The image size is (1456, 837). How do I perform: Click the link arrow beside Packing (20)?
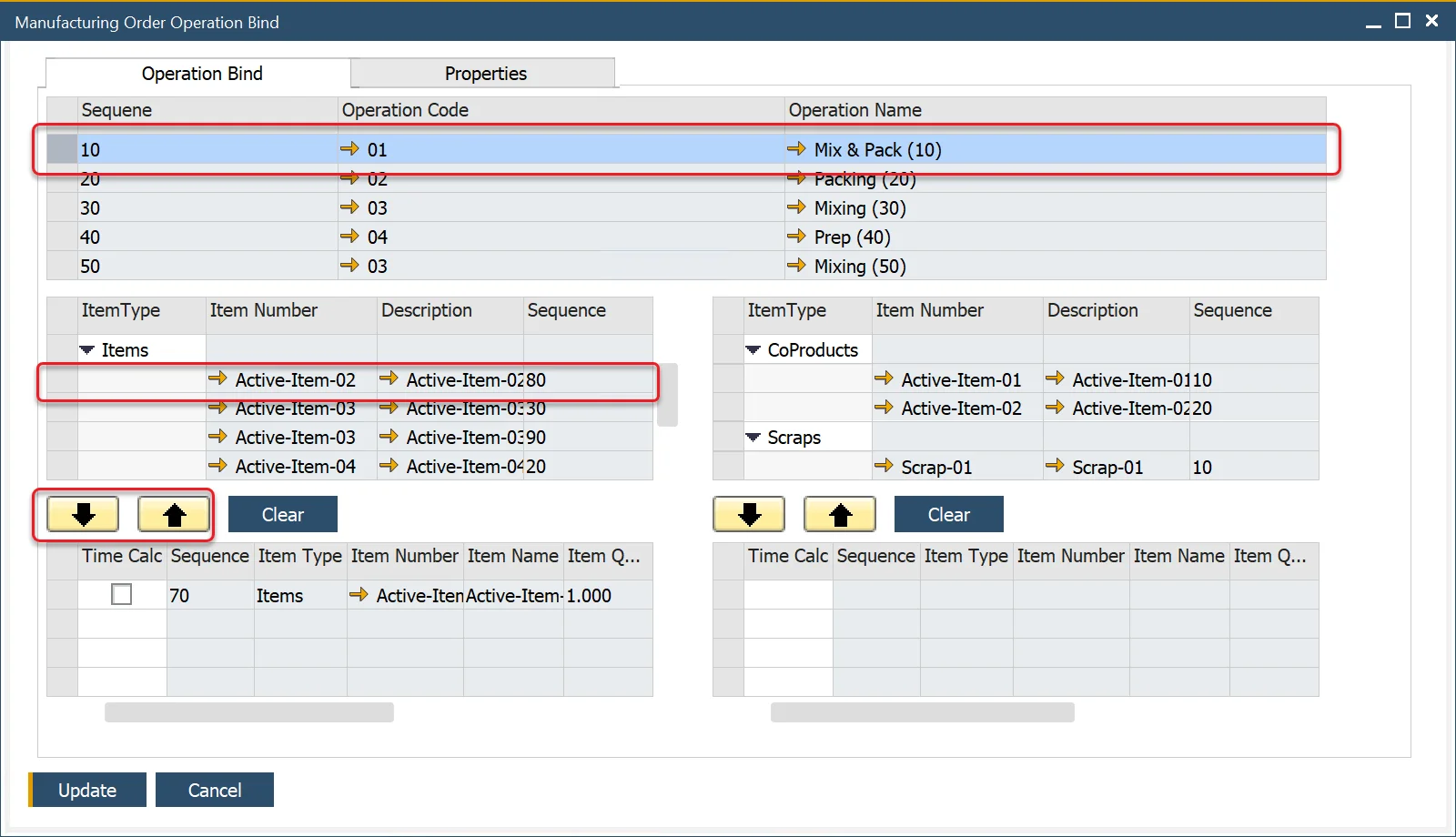click(796, 178)
